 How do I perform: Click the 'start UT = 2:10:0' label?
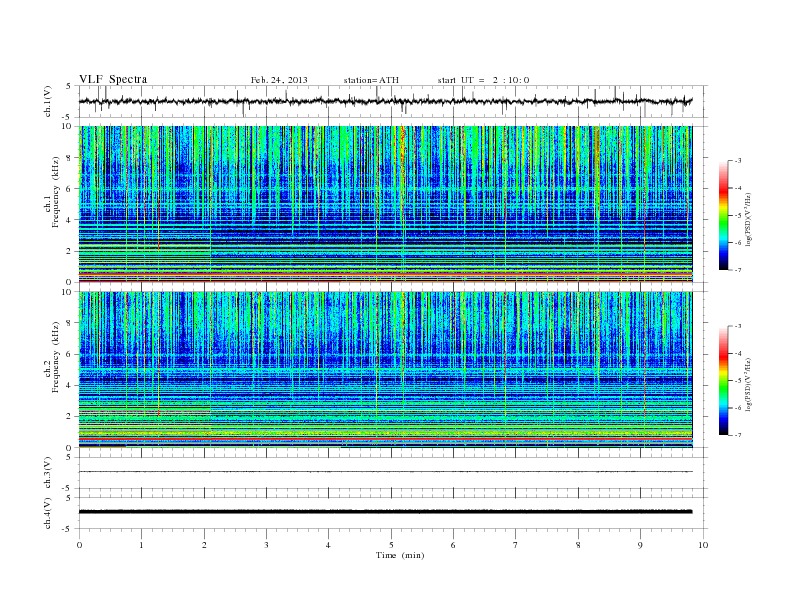coord(483,80)
